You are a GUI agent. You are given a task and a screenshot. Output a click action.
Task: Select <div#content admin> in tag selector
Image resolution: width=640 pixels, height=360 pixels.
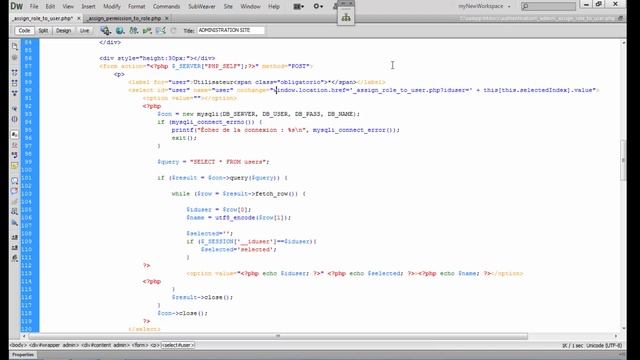point(105,345)
